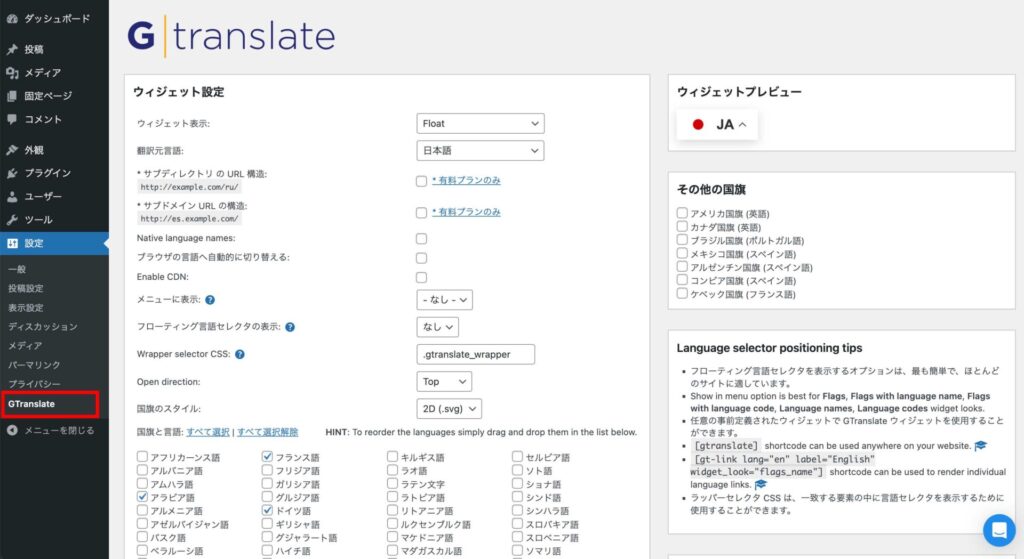The image size is (1024, 559).
Task: Click メニューを閉じる collapse link
Action: [x=59, y=430]
